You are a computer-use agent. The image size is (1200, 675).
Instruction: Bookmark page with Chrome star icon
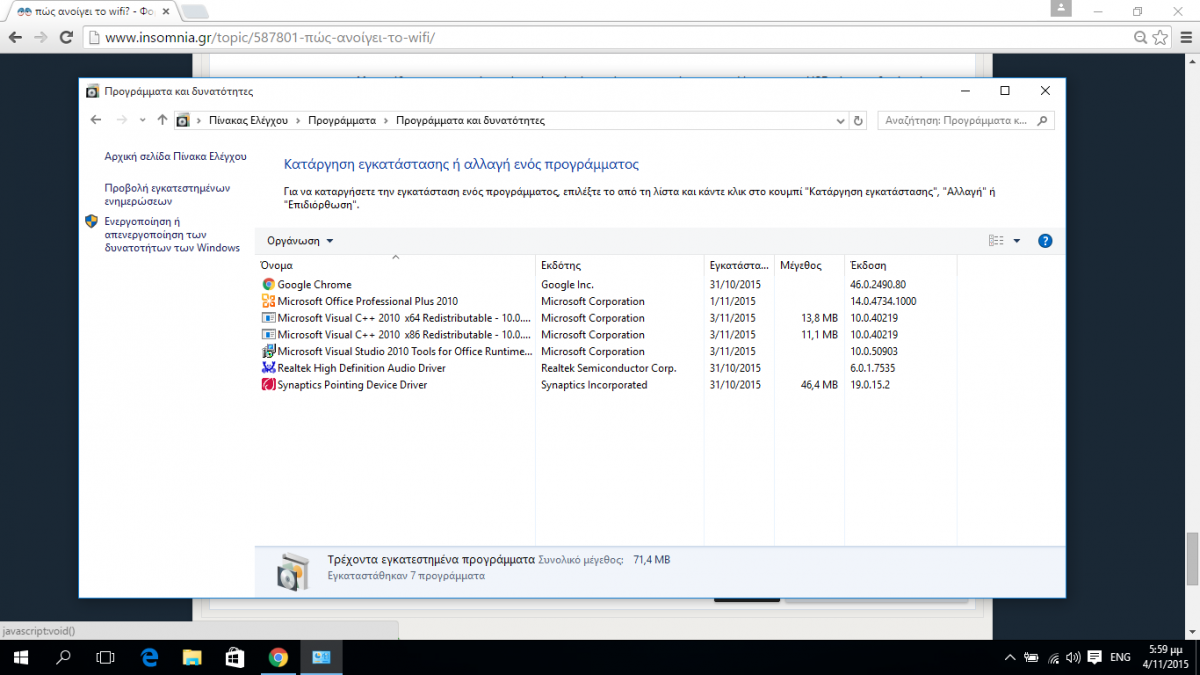1160,37
